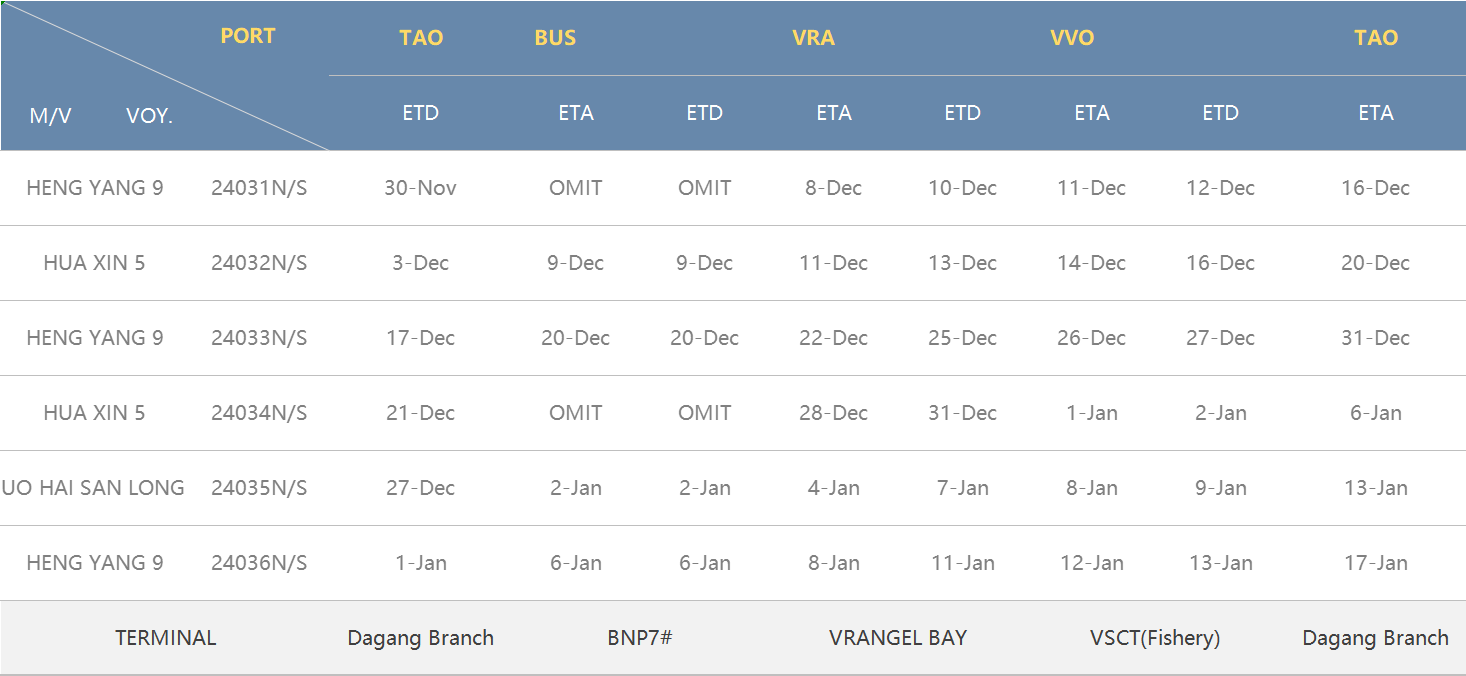Click the 13-Dec VRA ETD cell

tap(962, 263)
